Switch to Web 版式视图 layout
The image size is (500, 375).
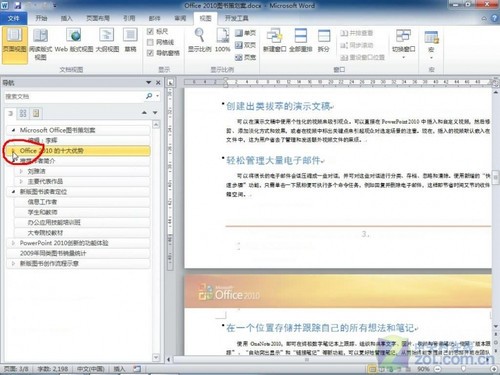74,41
